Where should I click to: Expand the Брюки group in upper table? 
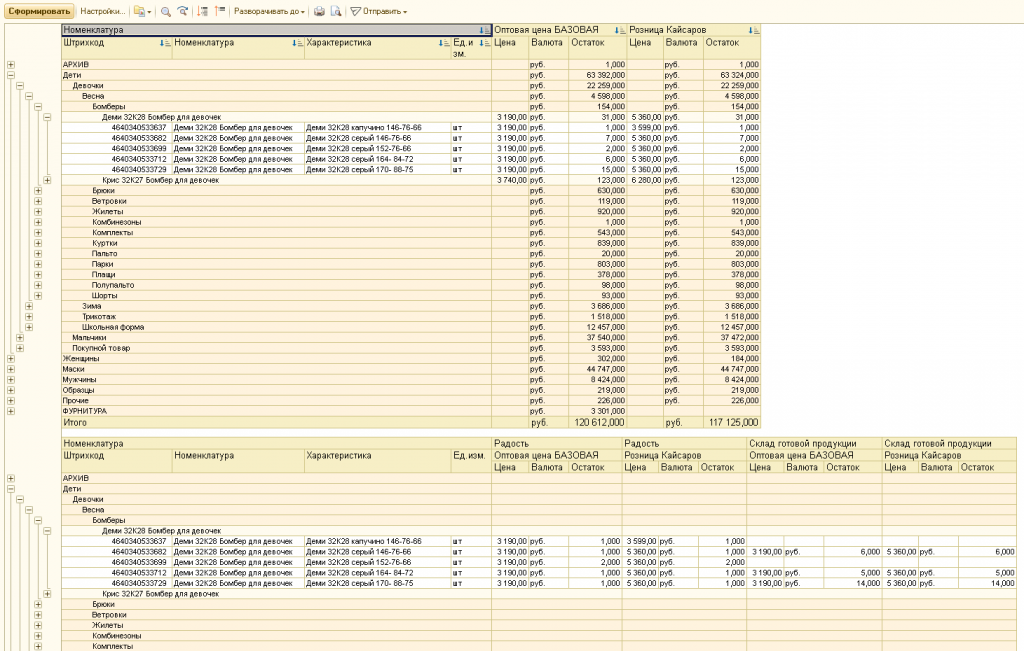[38, 191]
